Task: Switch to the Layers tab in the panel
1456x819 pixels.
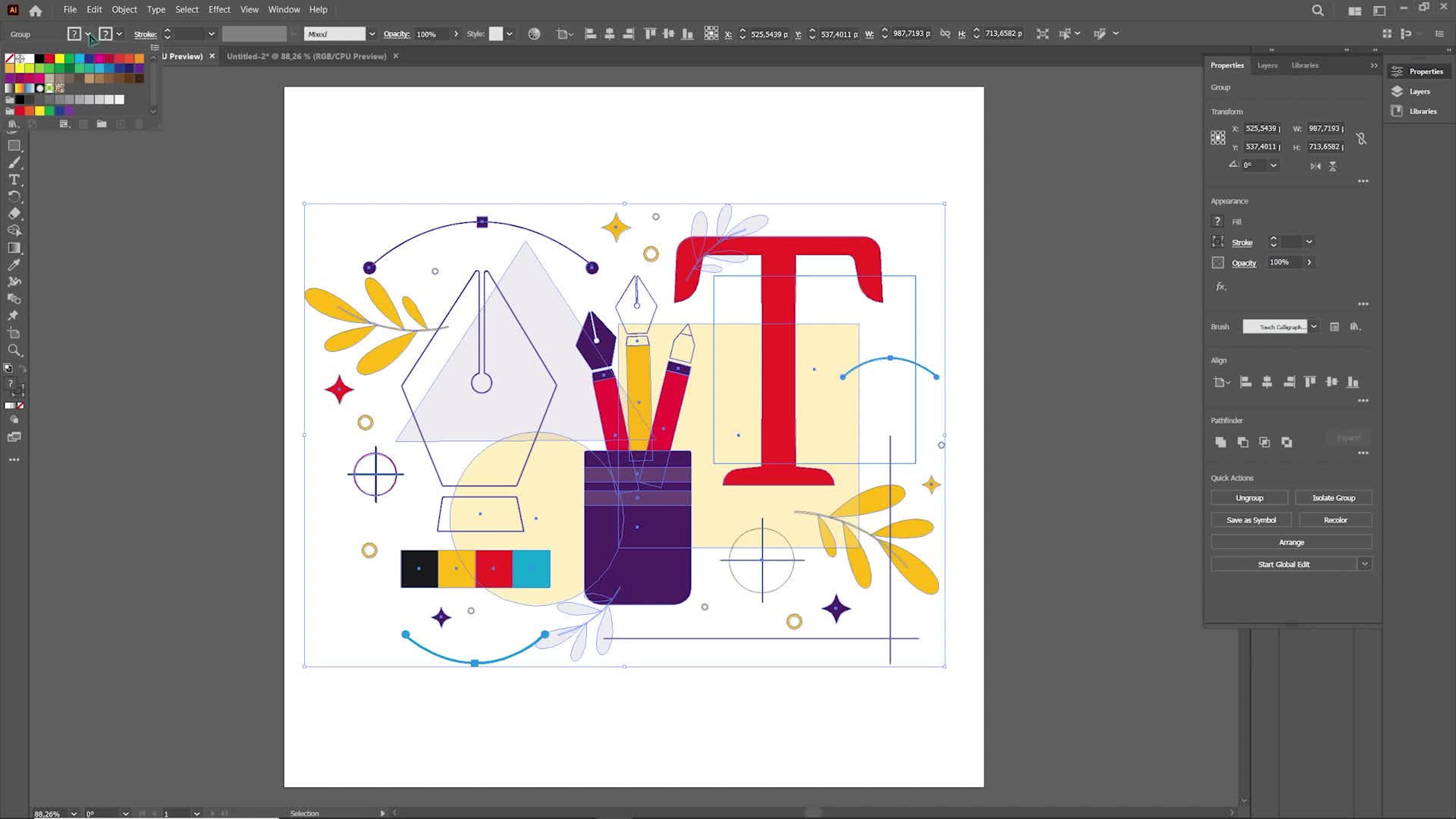Action: pyautogui.click(x=1267, y=65)
